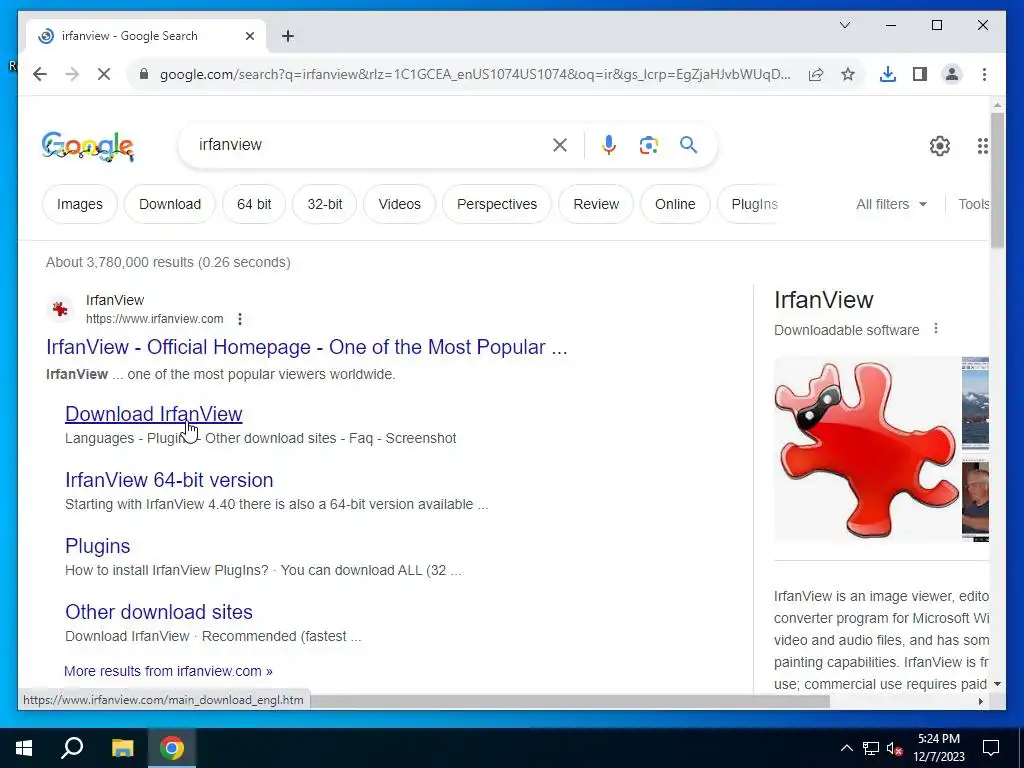The height and width of the screenshot is (768, 1024).
Task: Close the irfanview Google Search tab
Action: (249, 36)
